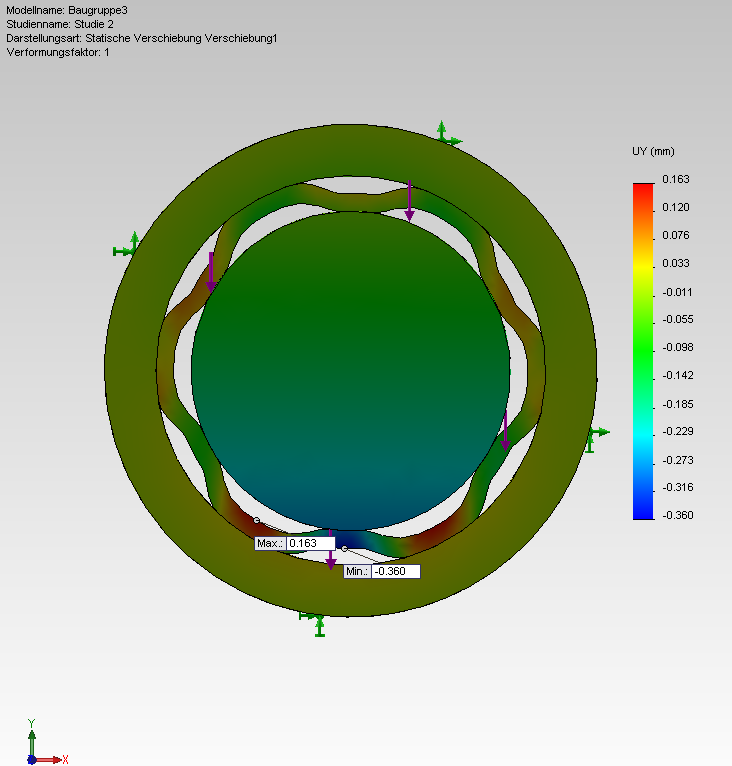Click legend value -0.142
Viewport: 732px width, 766px height.
pos(677,375)
